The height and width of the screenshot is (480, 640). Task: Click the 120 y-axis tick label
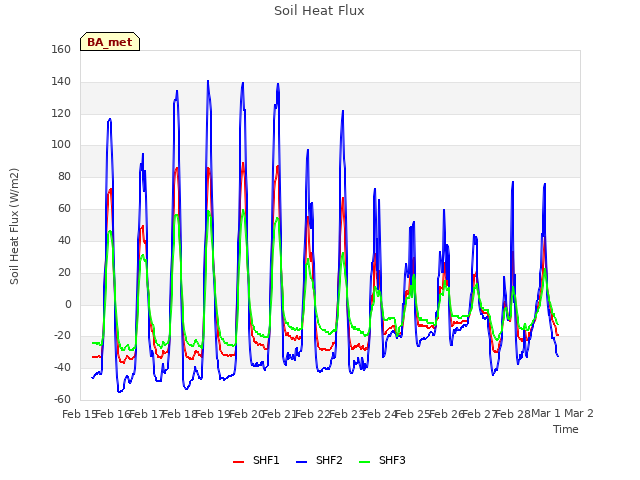pyautogui.click(x=61, y=113)
